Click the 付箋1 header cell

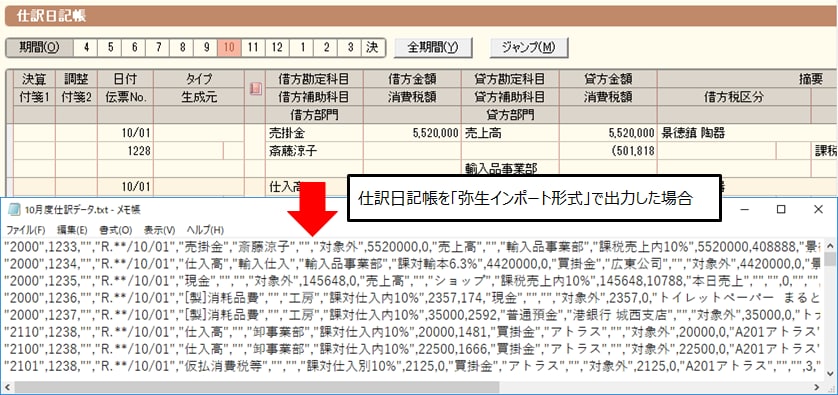[x=34, y=97]
